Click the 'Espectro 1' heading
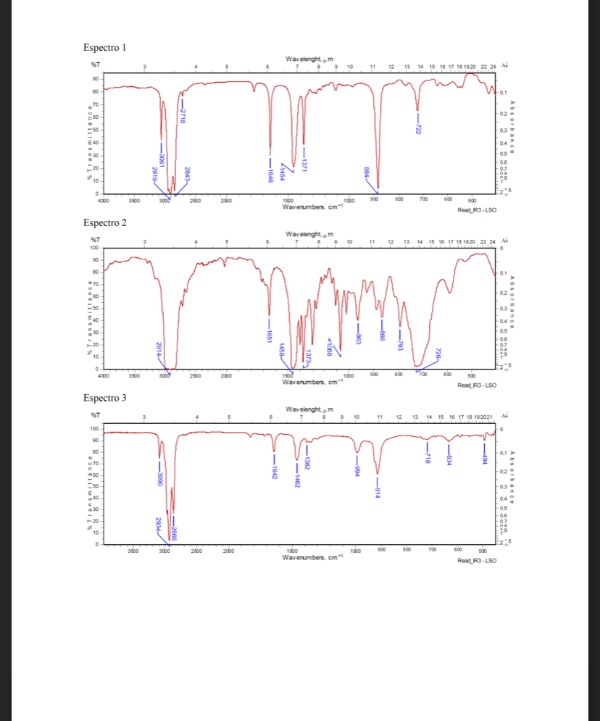600x721 pixels. 105,47
